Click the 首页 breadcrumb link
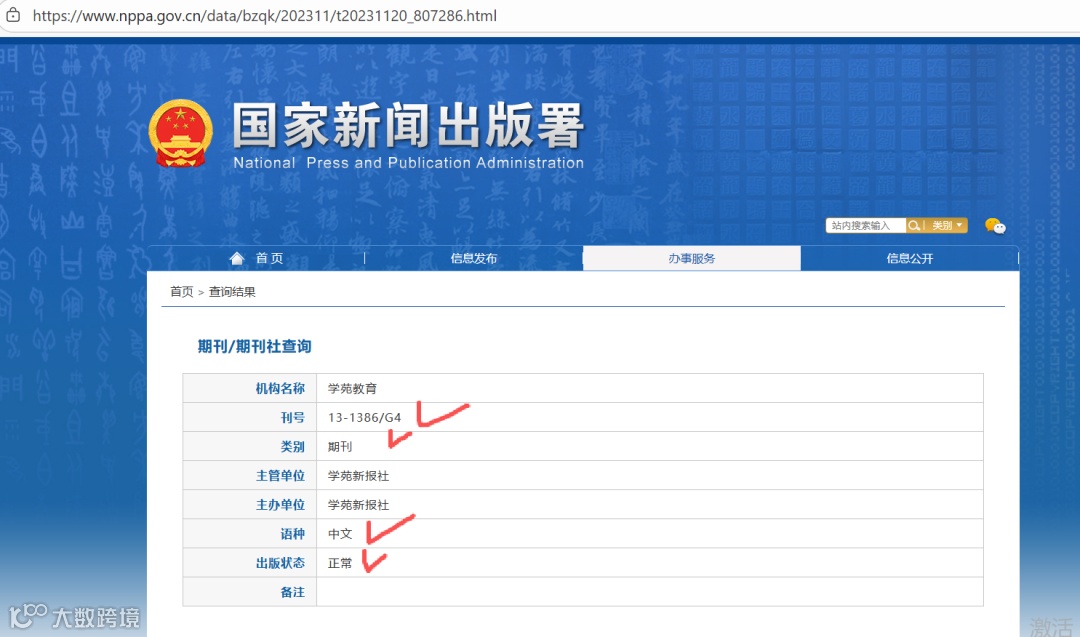Image resolution: width=1080 pixels, height=637 pixels. tap(182, 292)
